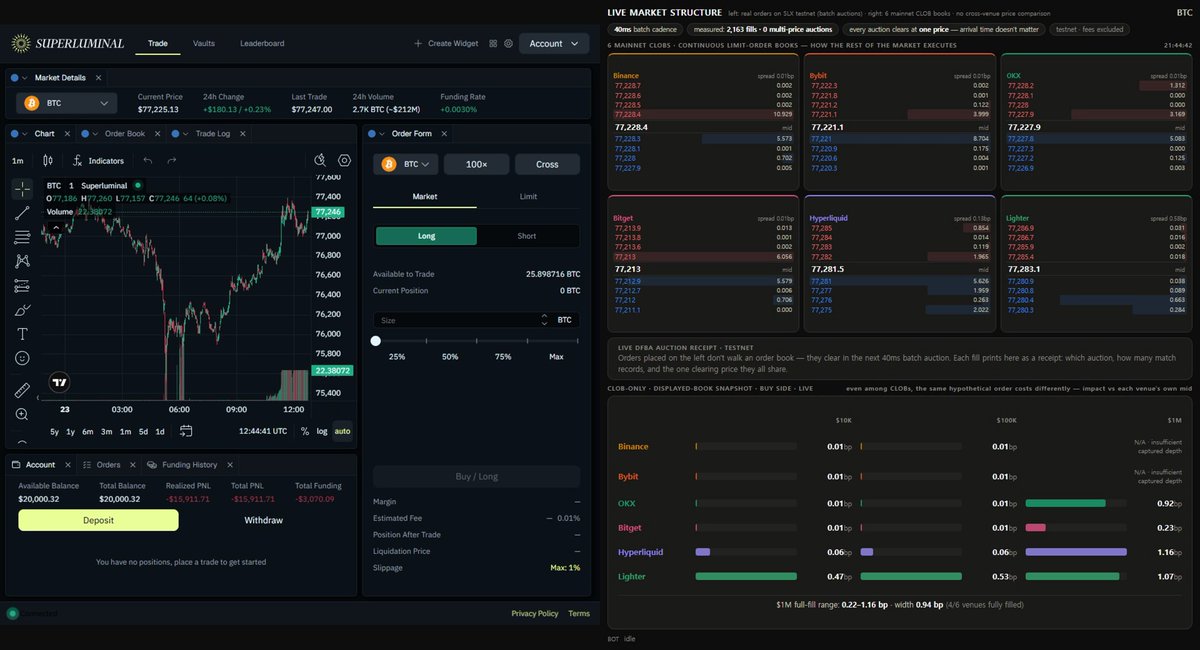Screen dimensions: 1200x650
Task: Open the top bar settings gear
Action: 508,43
